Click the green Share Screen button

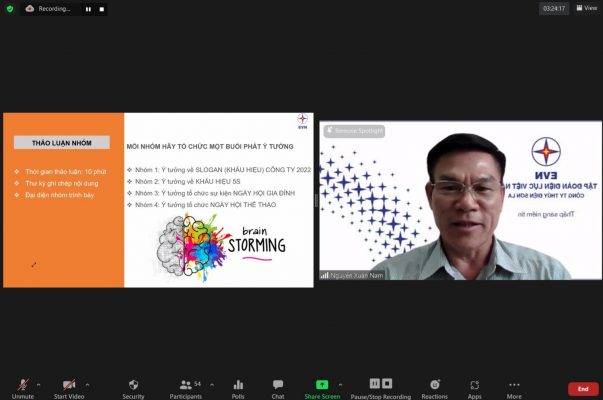point(322,387)
